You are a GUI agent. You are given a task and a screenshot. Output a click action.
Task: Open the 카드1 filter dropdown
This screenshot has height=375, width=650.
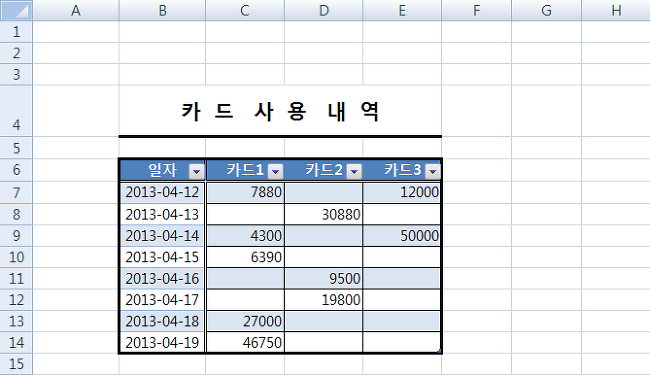click(275, 171)
